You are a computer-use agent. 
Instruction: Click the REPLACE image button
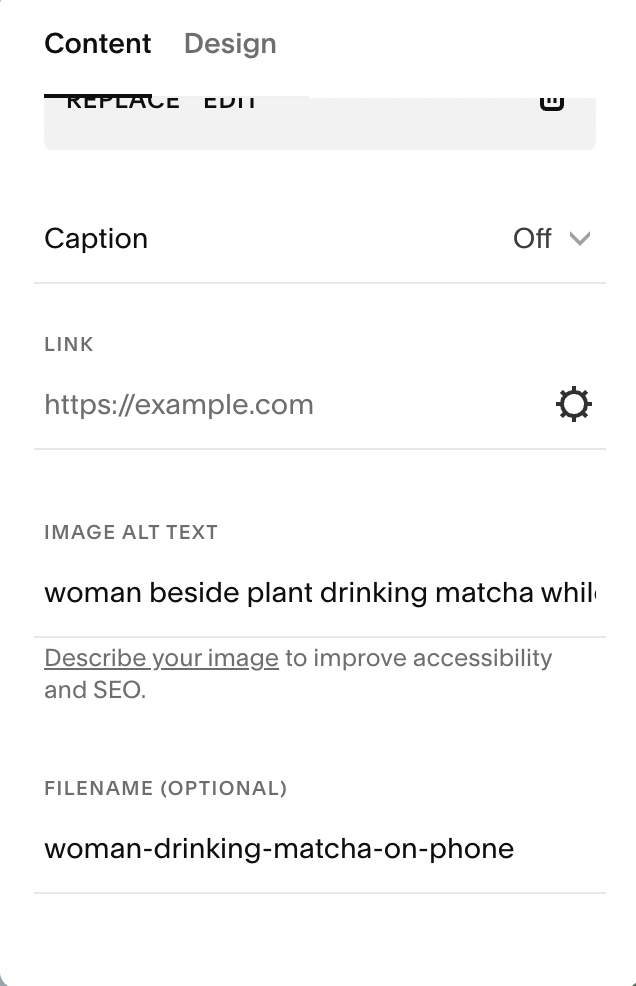point(123,104)
